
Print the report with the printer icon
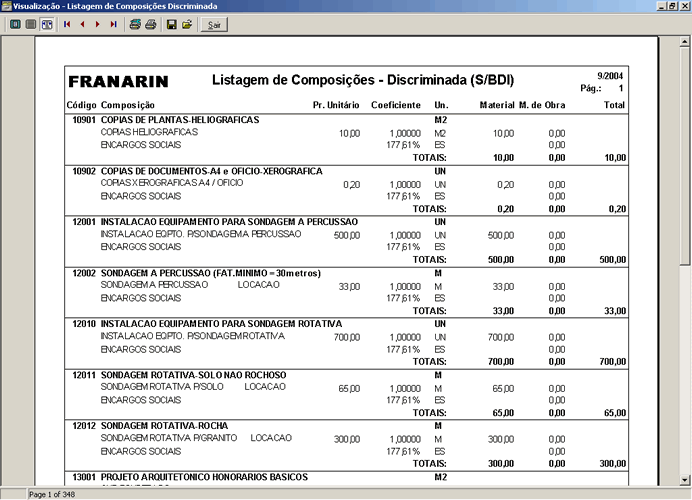click(x=150, y=24)
